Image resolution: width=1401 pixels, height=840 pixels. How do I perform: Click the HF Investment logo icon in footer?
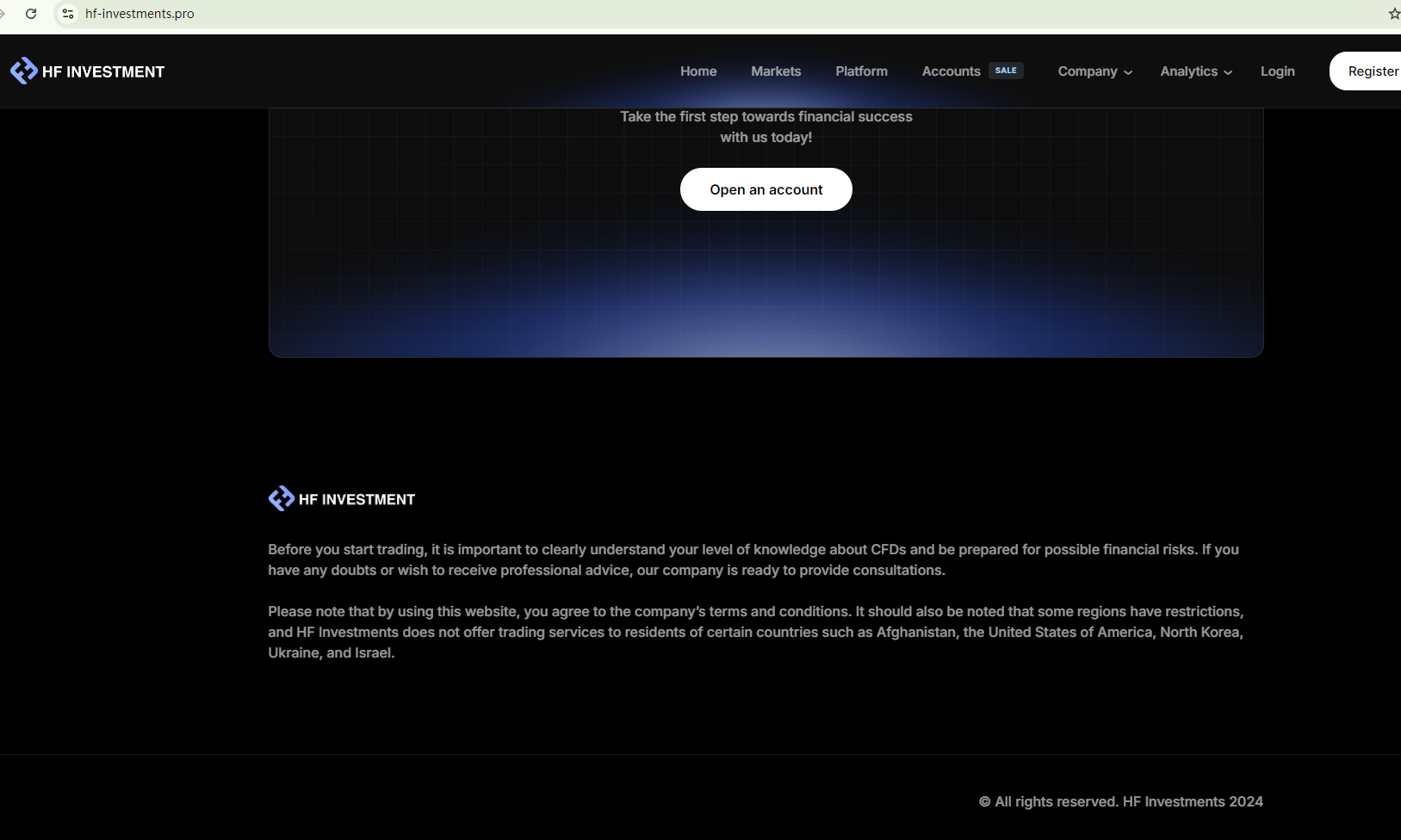click(281, 498)
